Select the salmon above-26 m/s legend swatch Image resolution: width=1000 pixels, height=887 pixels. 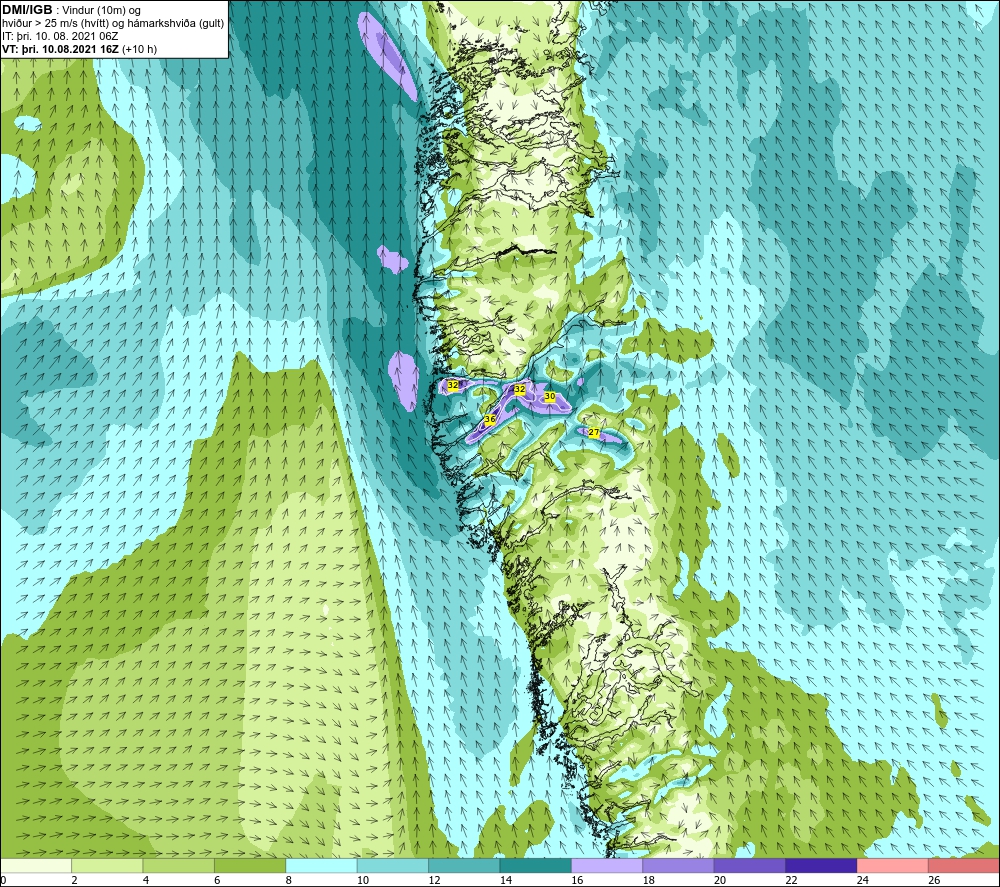[x=964, y=865]
